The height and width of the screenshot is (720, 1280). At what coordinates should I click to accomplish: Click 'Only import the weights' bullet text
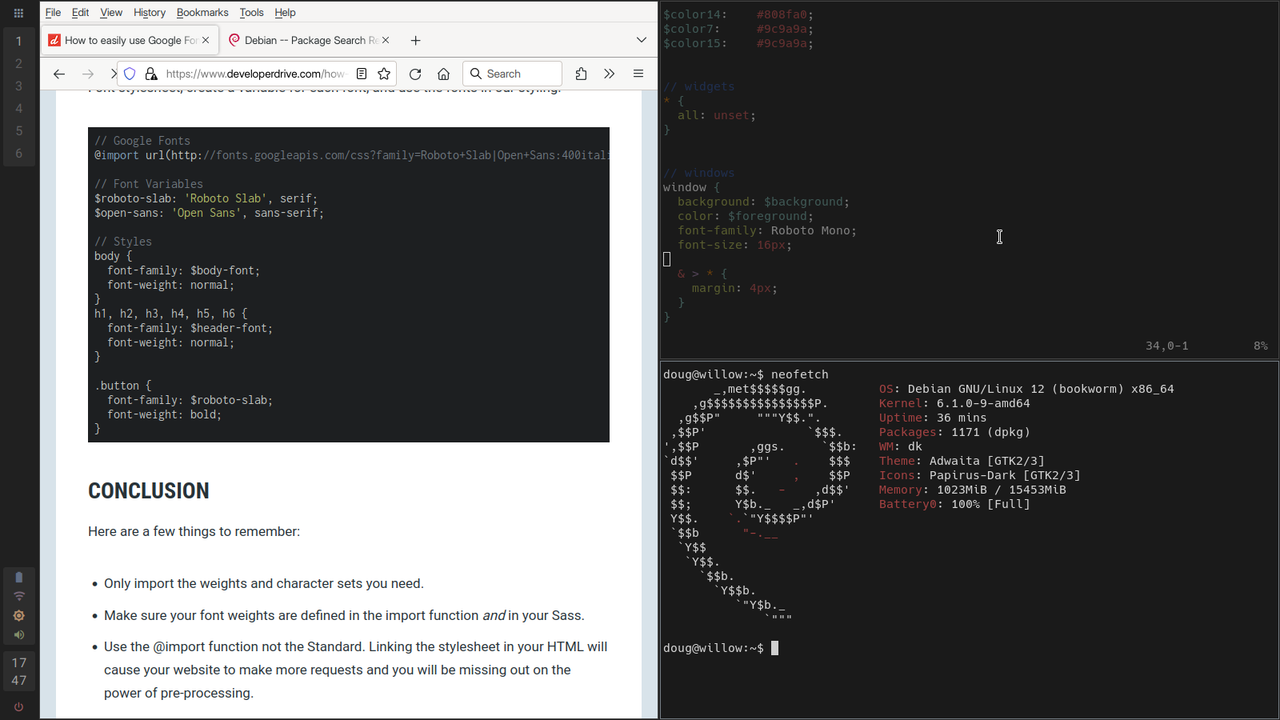coord(264,584)
